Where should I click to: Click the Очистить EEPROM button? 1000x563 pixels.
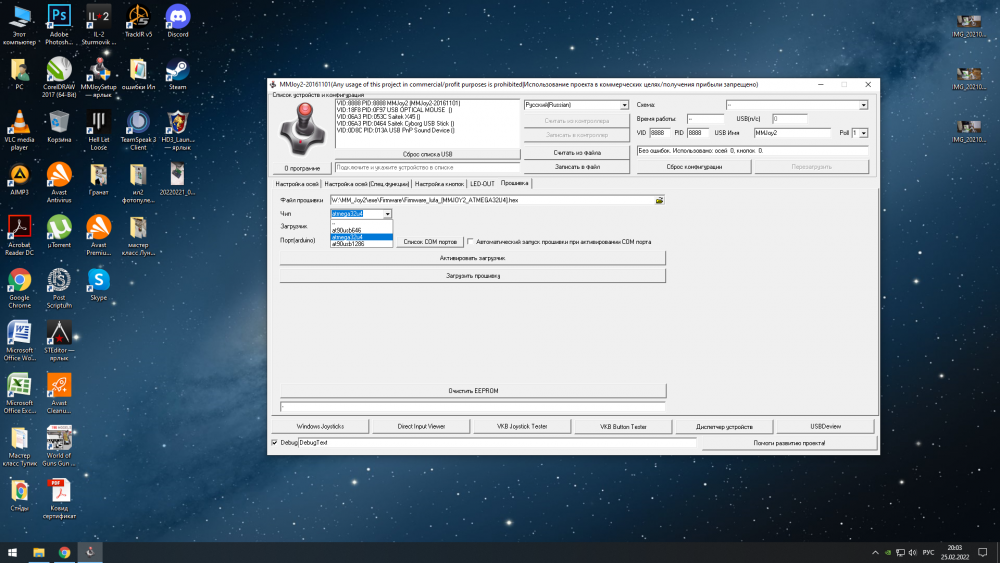[473, 390]
